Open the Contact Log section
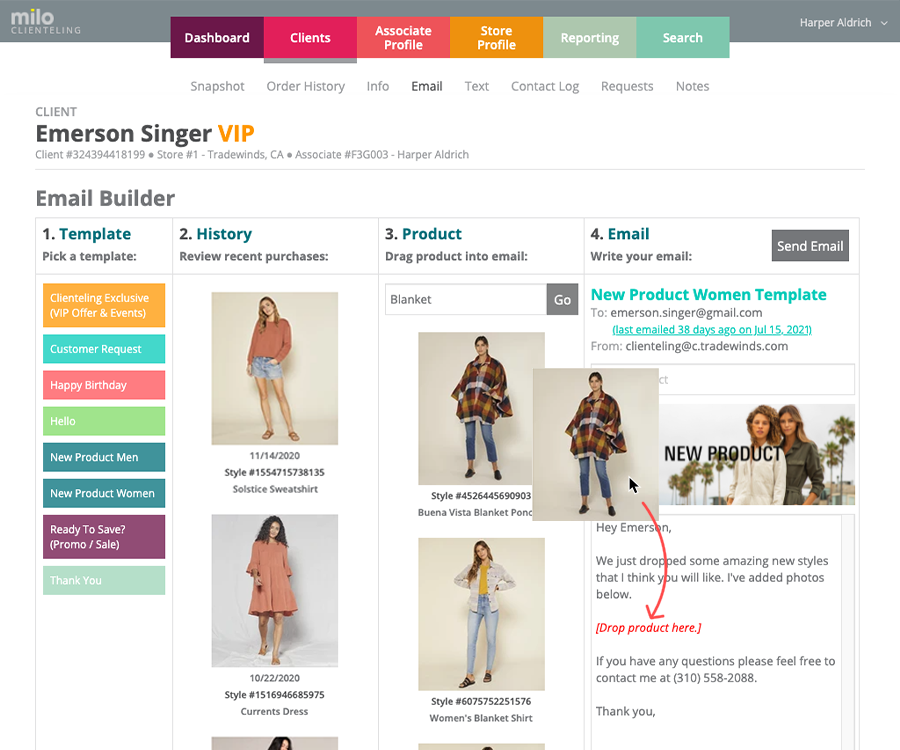The height and width of the screenshot is (750, 900). [545, 86]
